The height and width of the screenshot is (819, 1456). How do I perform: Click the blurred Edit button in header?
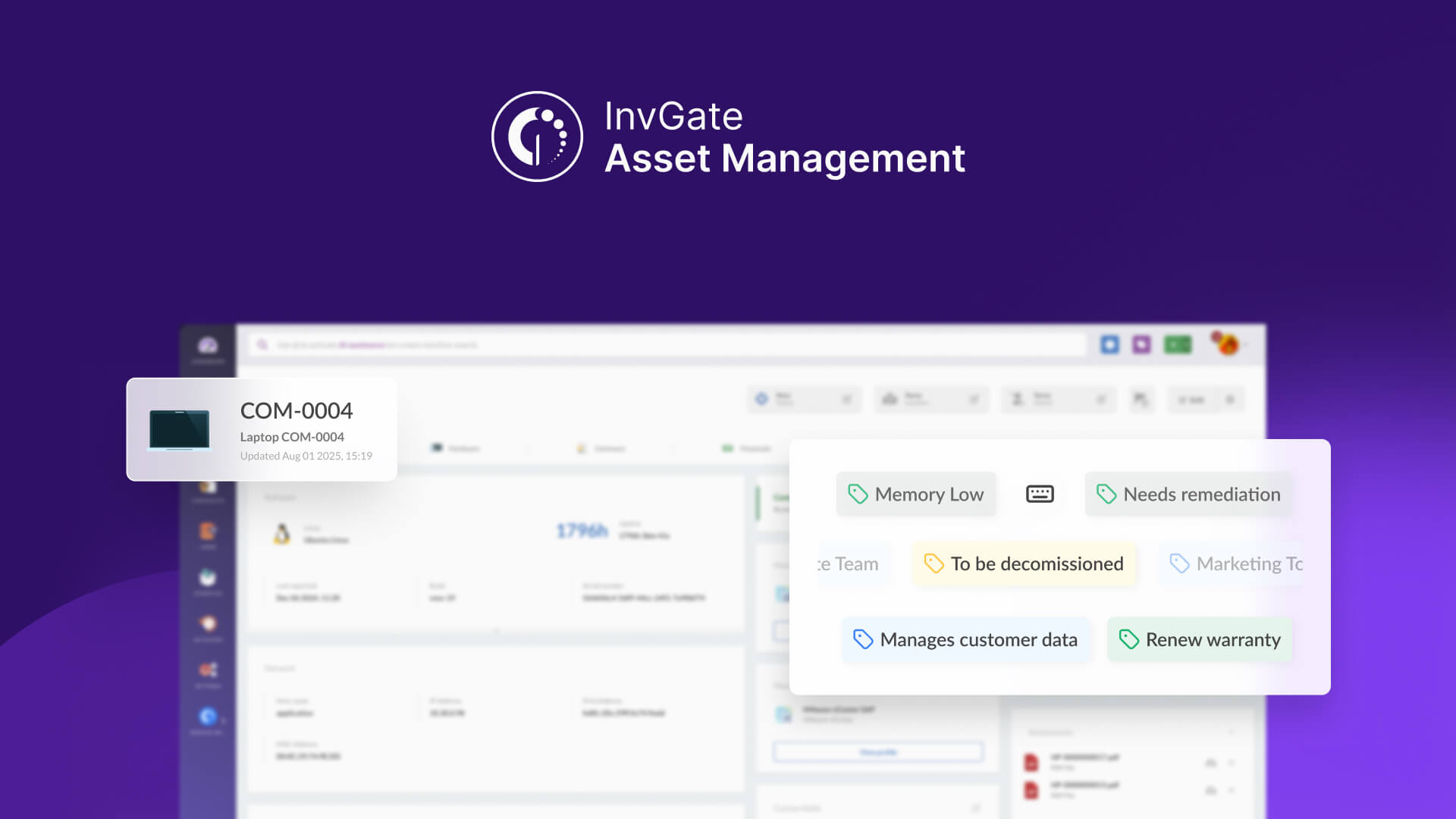(1192, 399)
